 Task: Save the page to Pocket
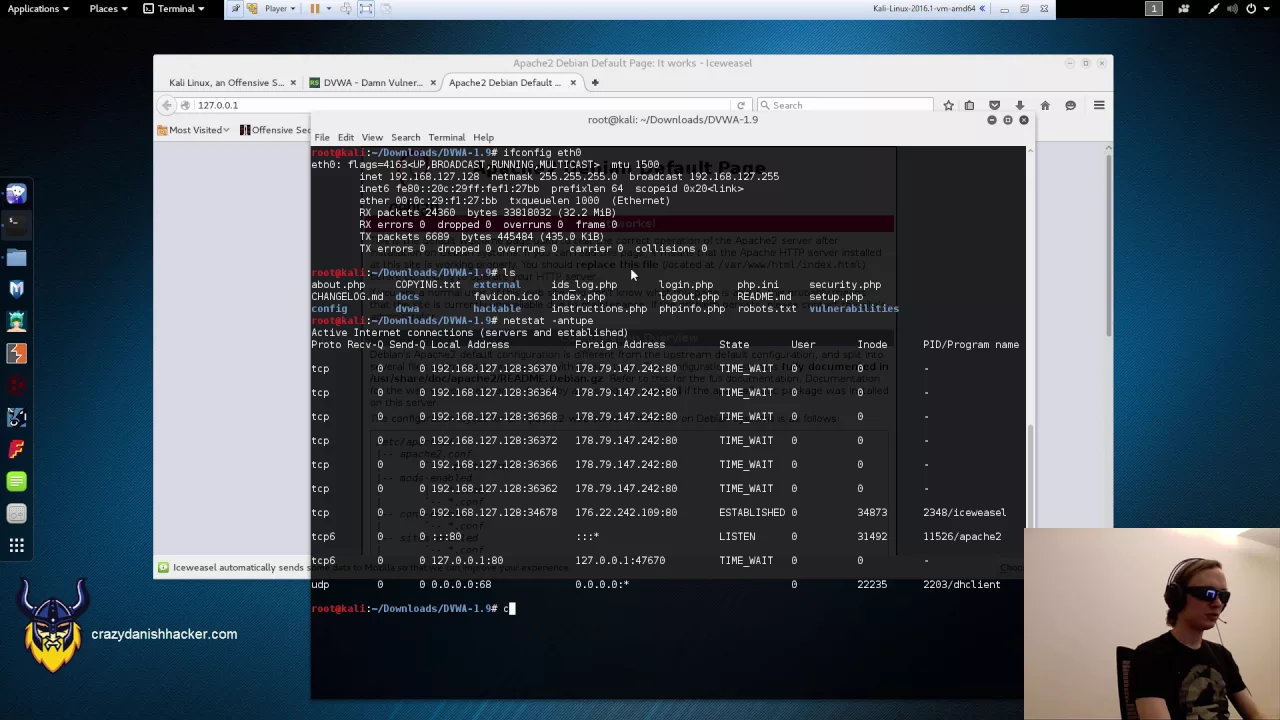(x=994, y=105)
